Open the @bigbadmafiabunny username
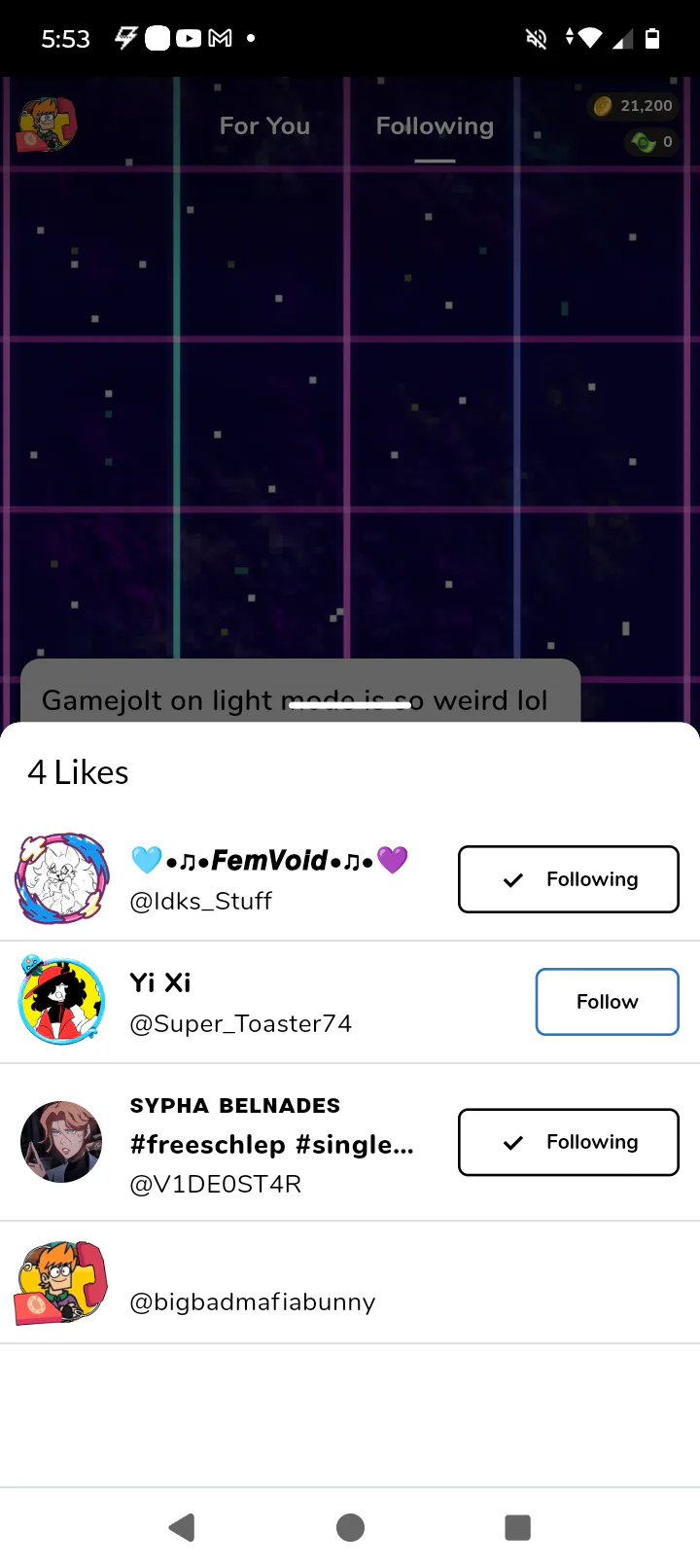The image size is (700, 1568). (253, 1302)
